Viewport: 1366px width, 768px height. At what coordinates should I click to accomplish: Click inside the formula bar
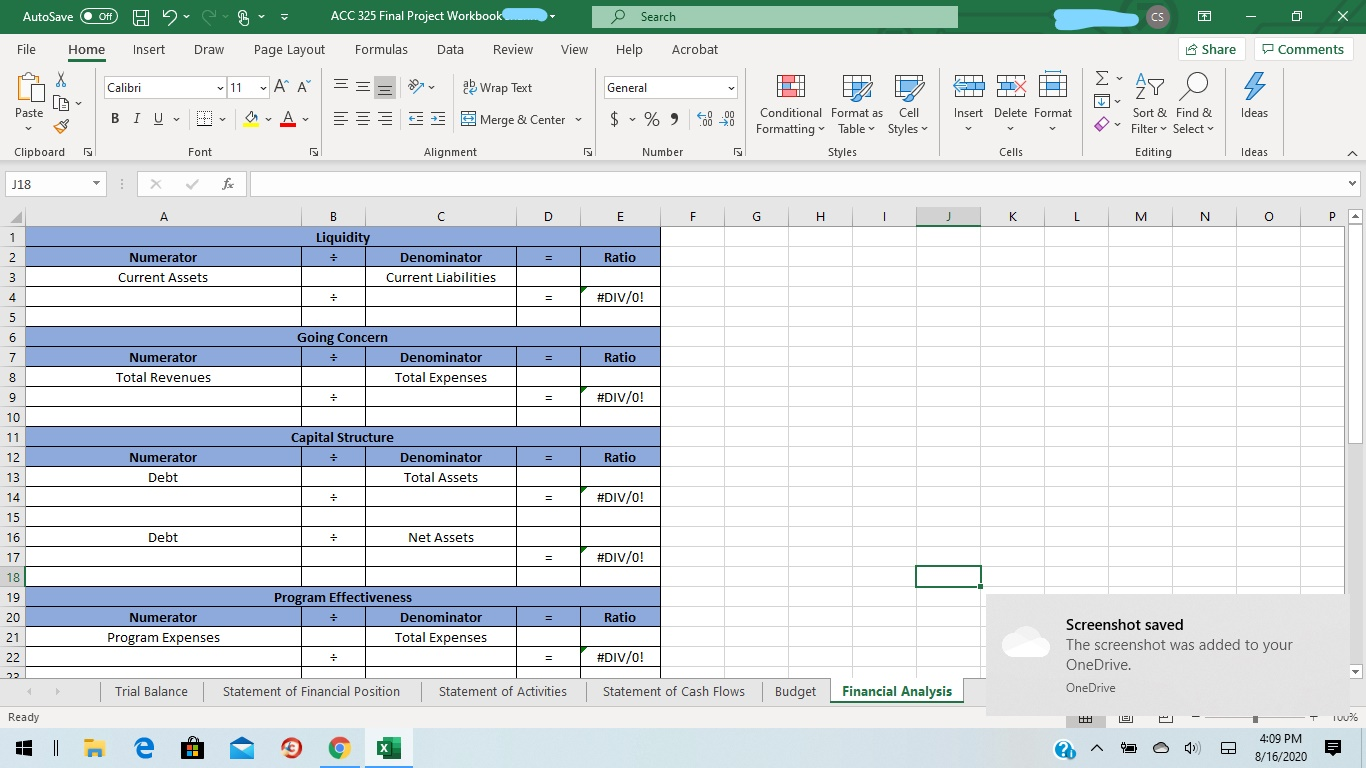700,183
